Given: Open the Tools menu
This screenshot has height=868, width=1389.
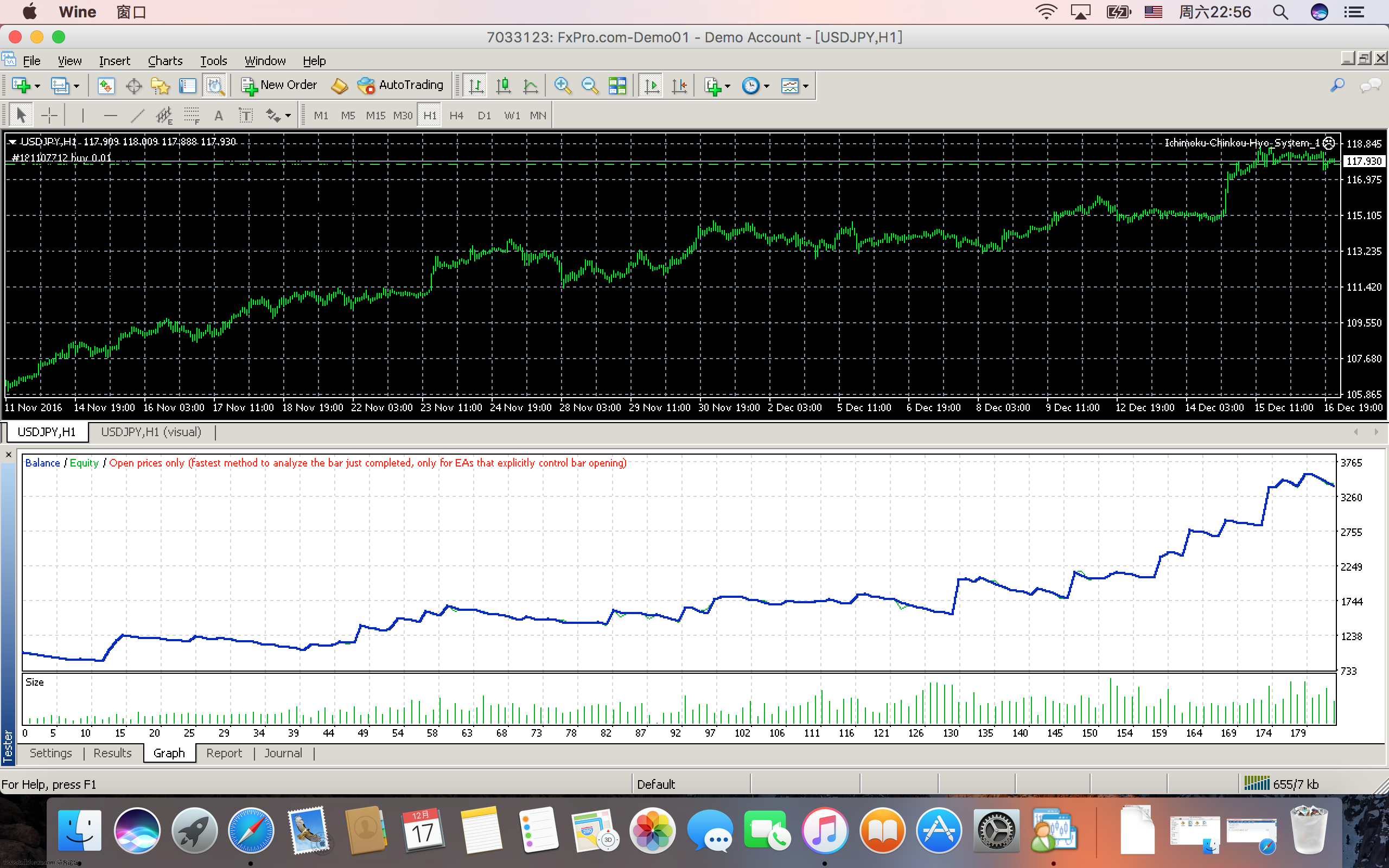Looking at the screenshot, I should tap(214, 60).
